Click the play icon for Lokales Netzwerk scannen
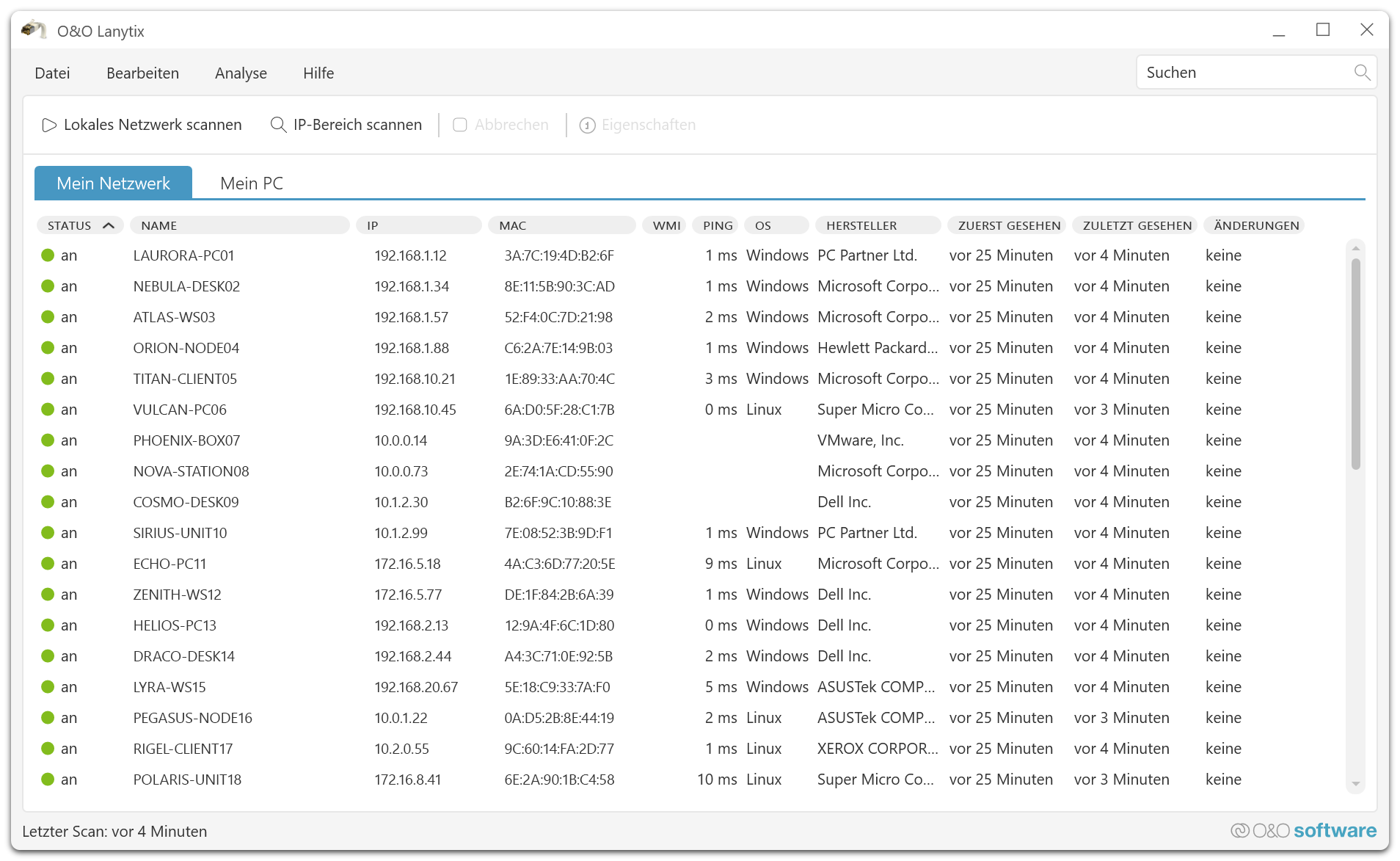The height and width of the screenshot is (861, 1400). [49, 126]
